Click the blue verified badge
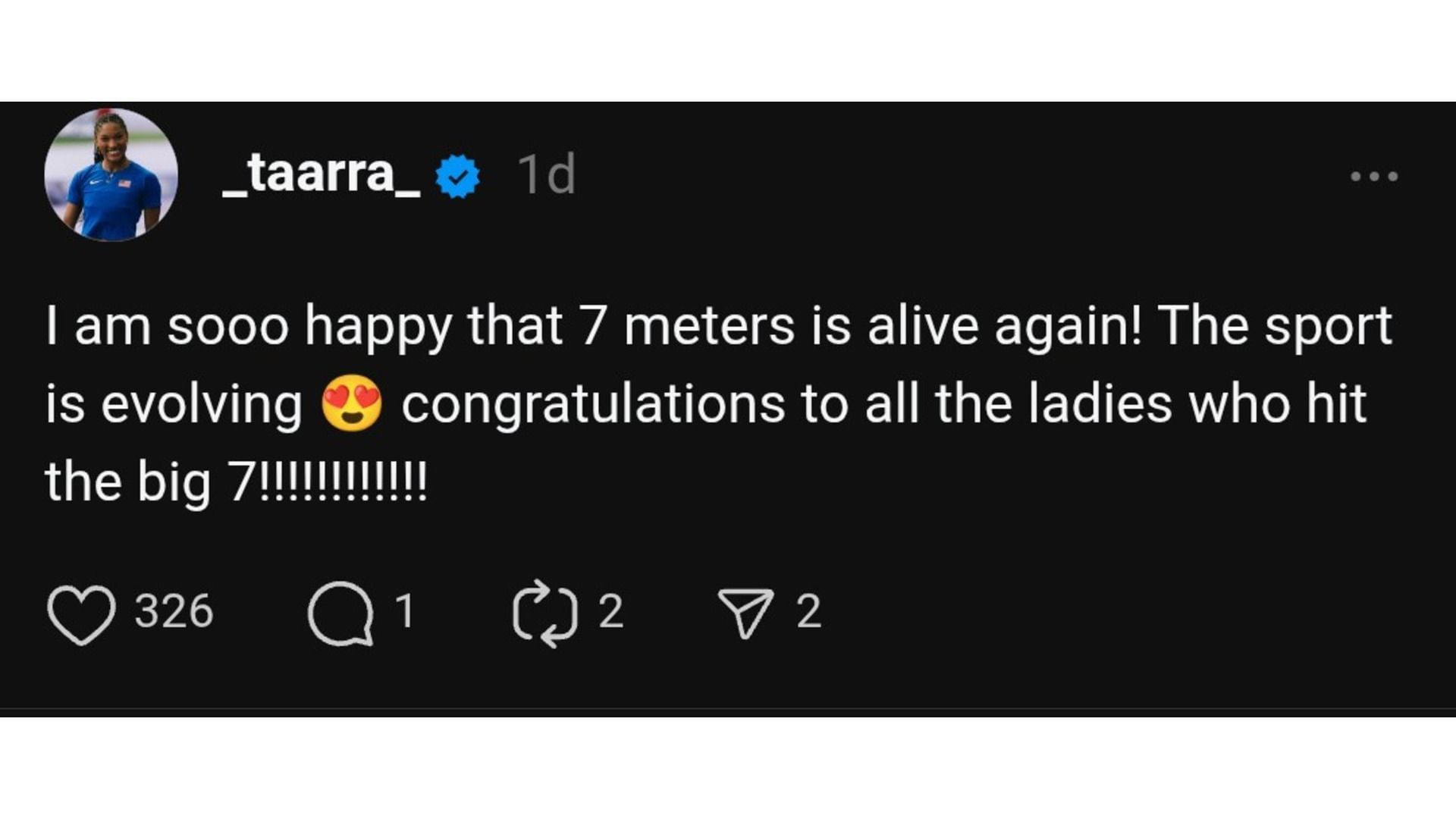The height and width of the screenshot is (819, 1456). coord(457,176)
